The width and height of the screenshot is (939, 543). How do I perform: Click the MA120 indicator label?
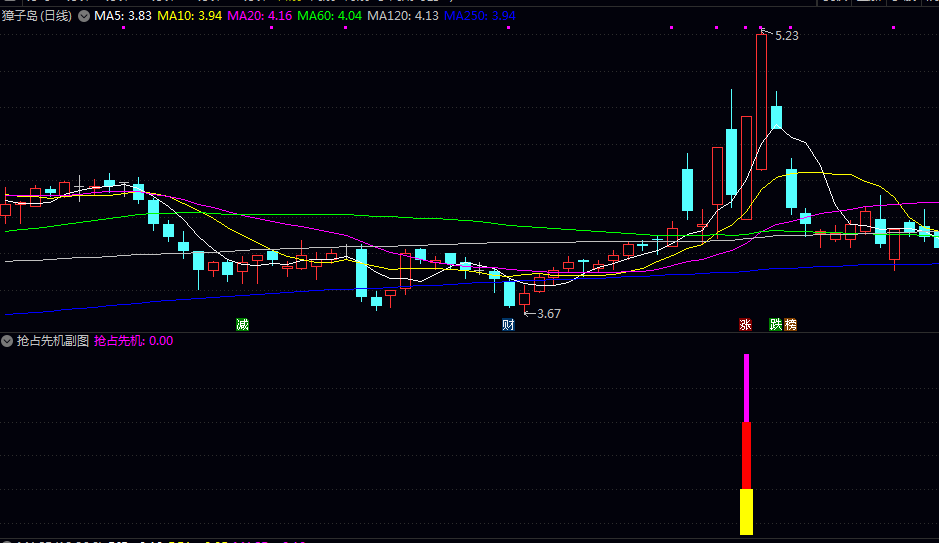point(403,16)
